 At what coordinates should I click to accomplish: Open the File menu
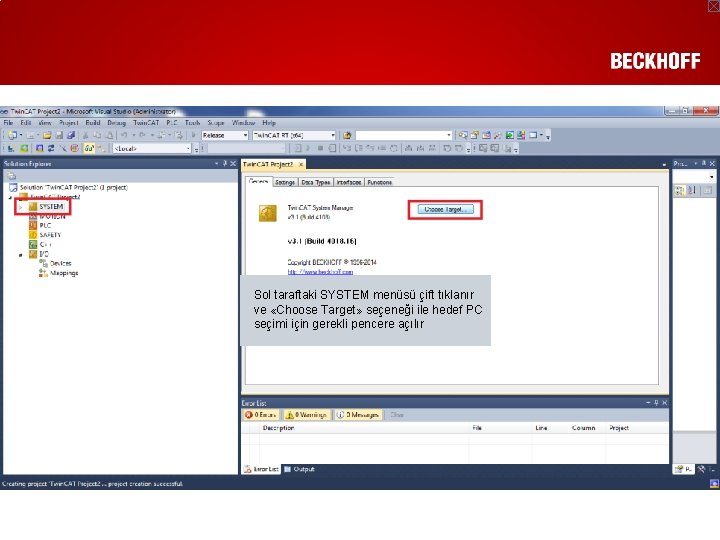[x=8, y=123]
